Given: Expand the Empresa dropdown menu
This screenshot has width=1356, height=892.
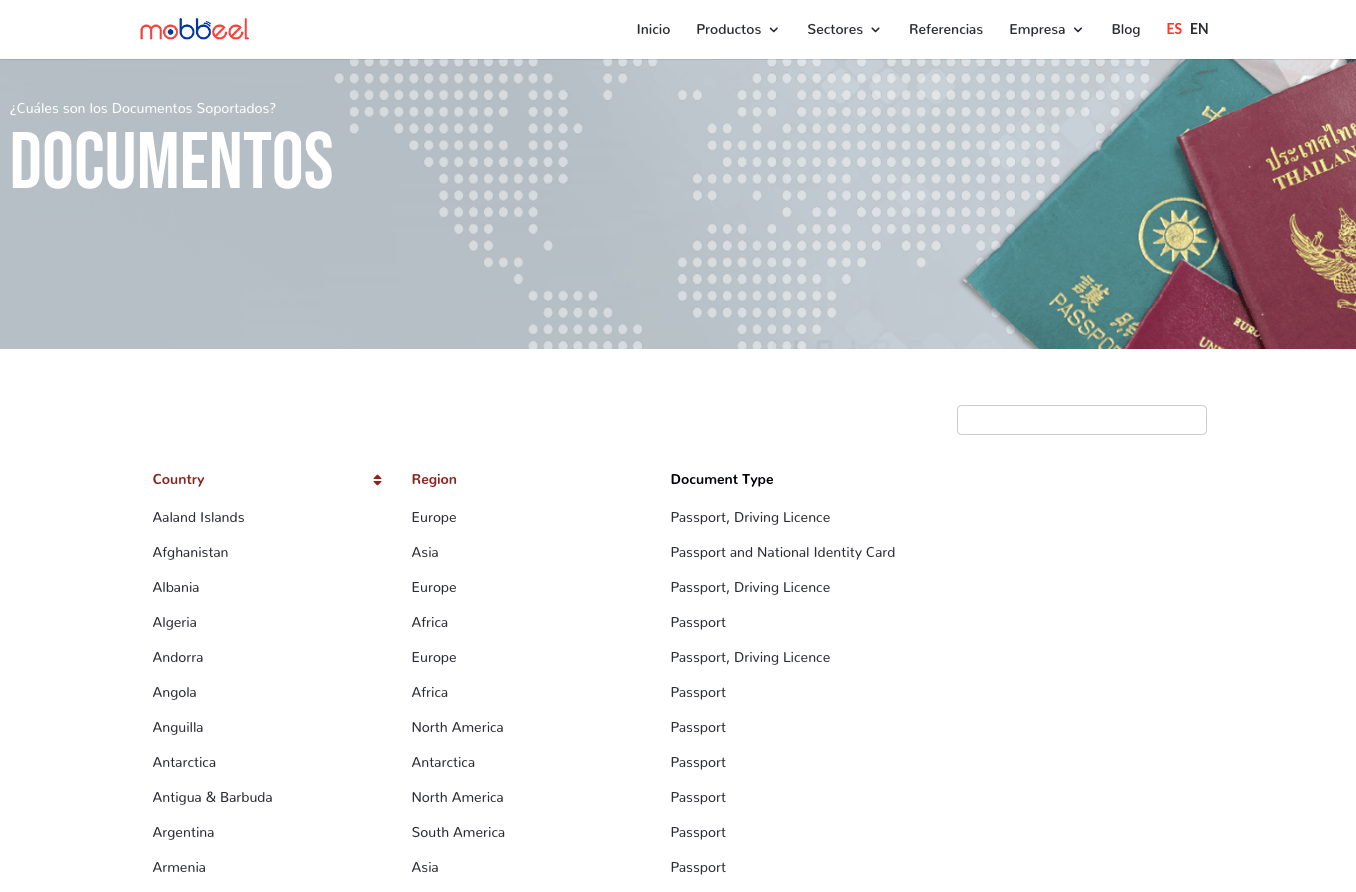Looking at the screenshot, I should tap(1045, 30).
